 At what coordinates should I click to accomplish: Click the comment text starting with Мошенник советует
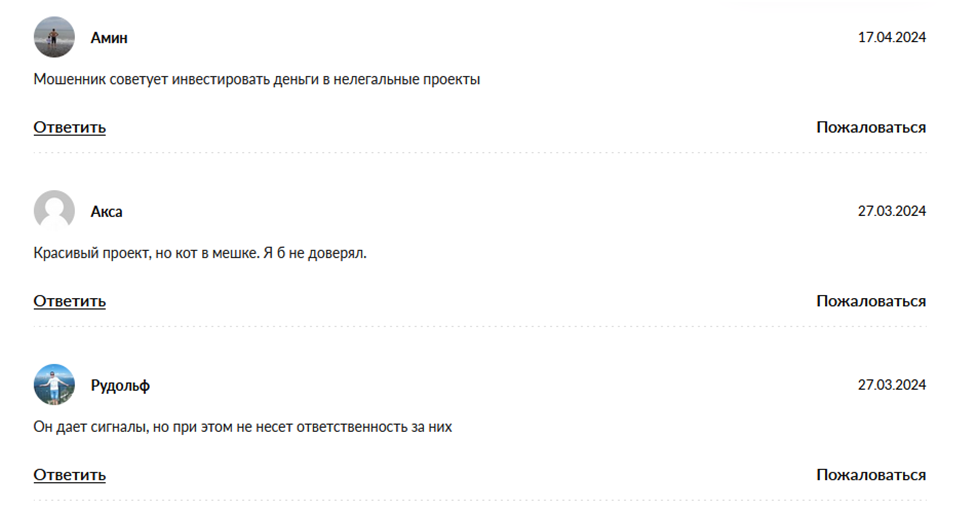coord(257,80)
